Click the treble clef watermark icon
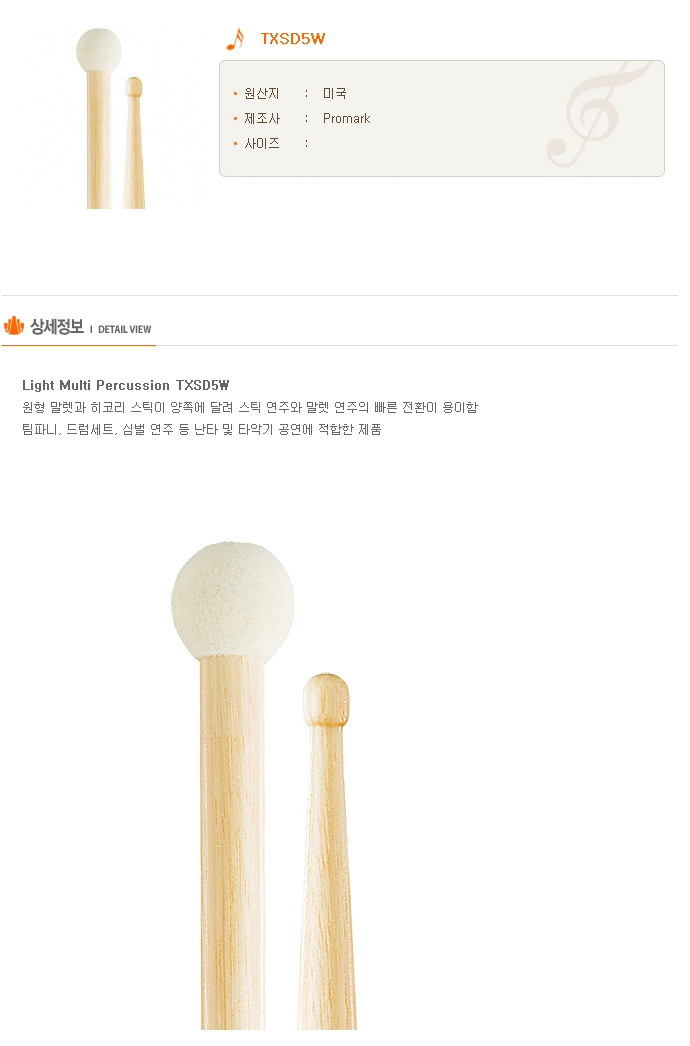The image size is (690, 1046). click(x=599, y=114)
